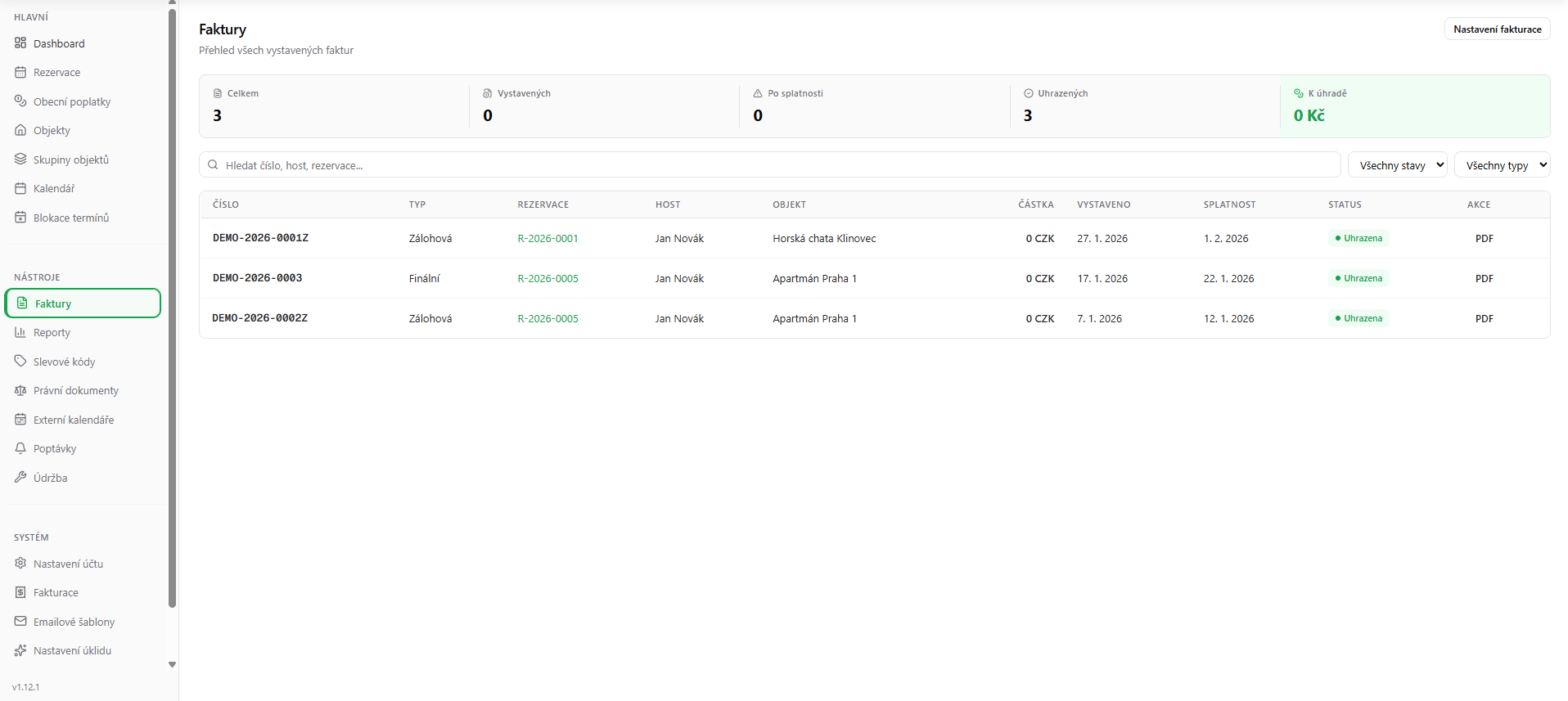Image resolution: width=1568 pixels, height=701 pixels.
Task: Click the Fakturace receipt icon
Action: coord(20,592)
